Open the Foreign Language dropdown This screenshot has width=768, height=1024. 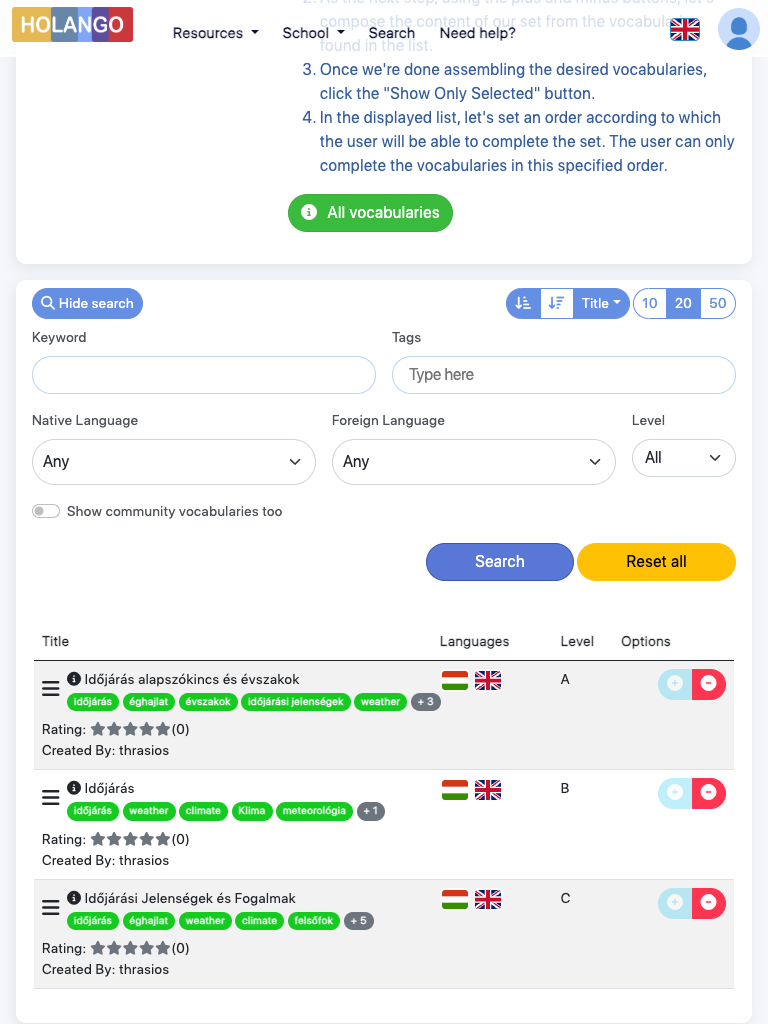tap(473, 461)
